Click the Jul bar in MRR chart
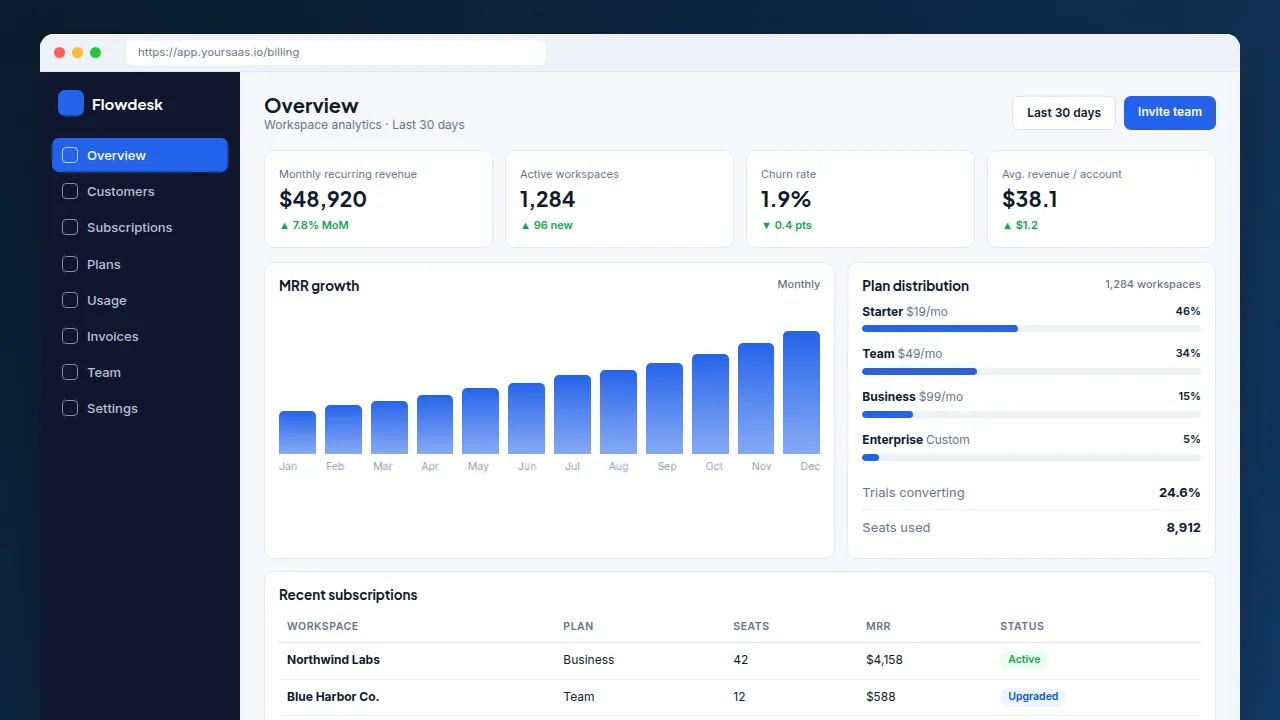This screenshot has height=720, width=1280. click(572, 414)
